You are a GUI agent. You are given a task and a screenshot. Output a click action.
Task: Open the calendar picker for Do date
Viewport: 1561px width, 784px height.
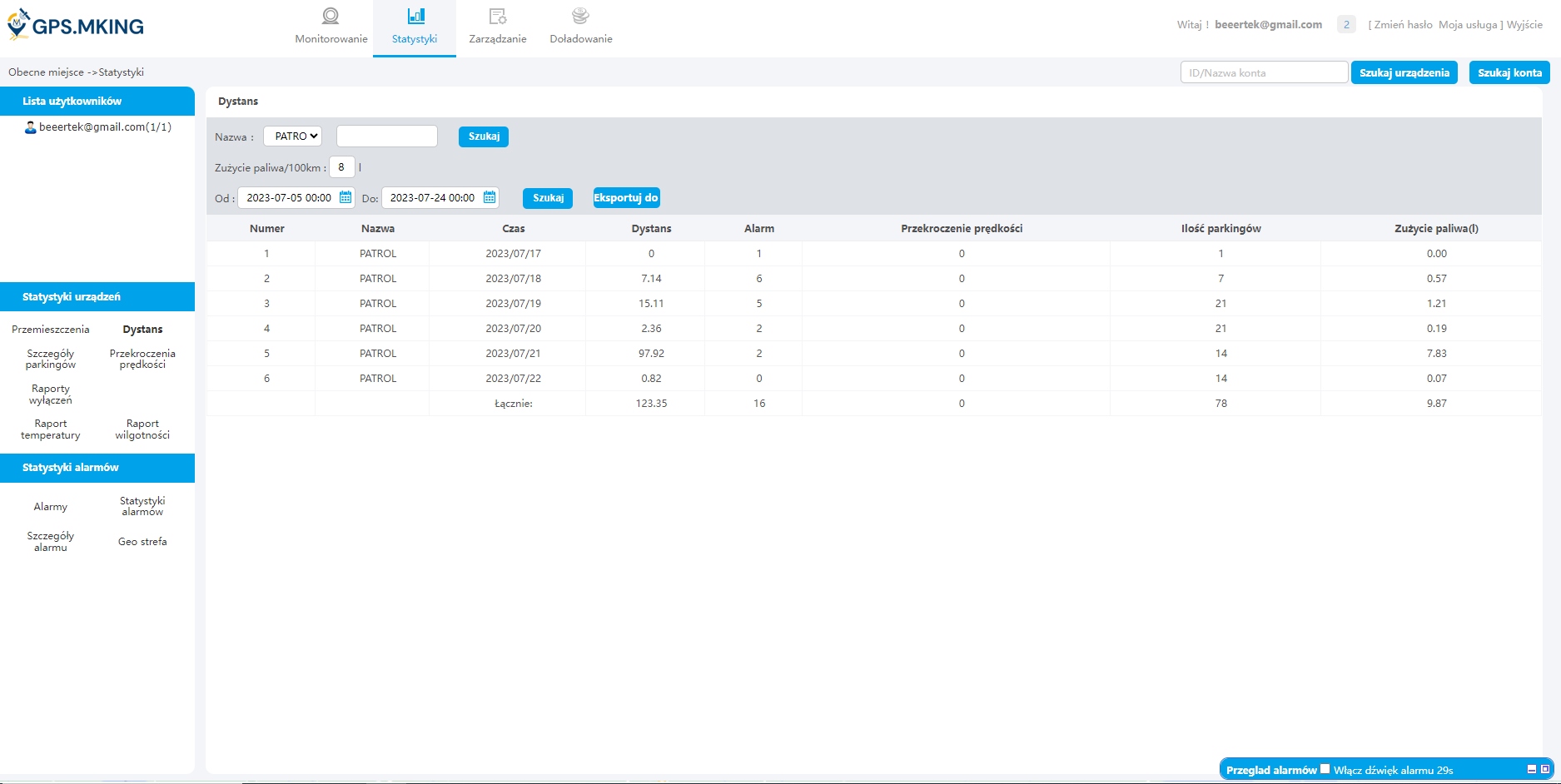pos(490,198)
